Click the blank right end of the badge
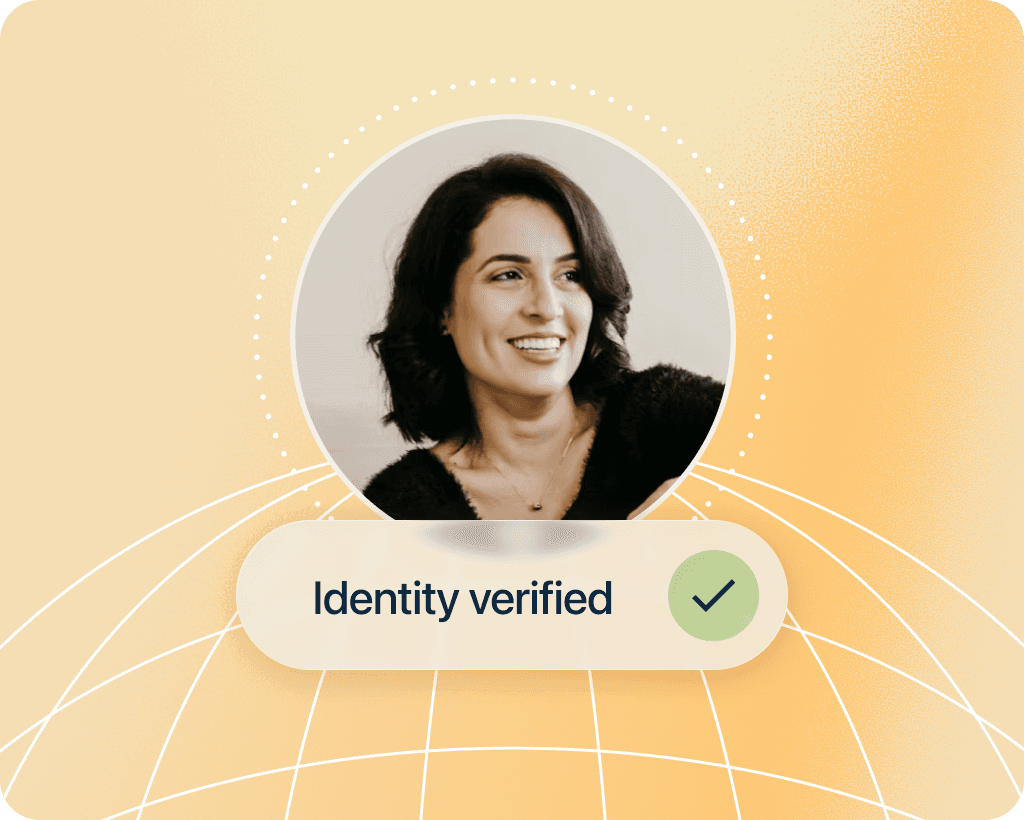This screenshot has width=1024, height=820. coord(773,595)
